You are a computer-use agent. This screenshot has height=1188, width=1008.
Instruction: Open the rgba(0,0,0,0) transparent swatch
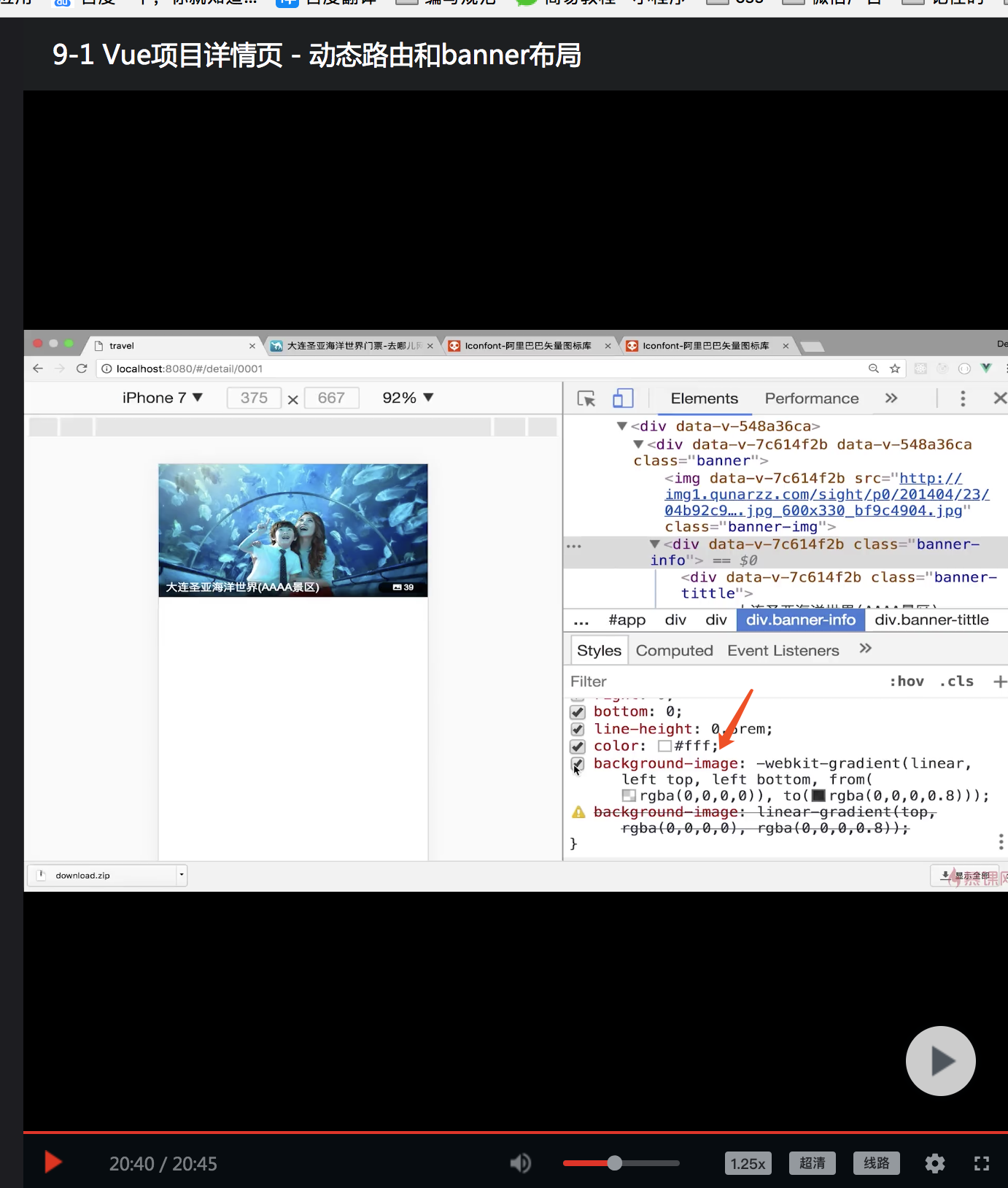point(629,796)
